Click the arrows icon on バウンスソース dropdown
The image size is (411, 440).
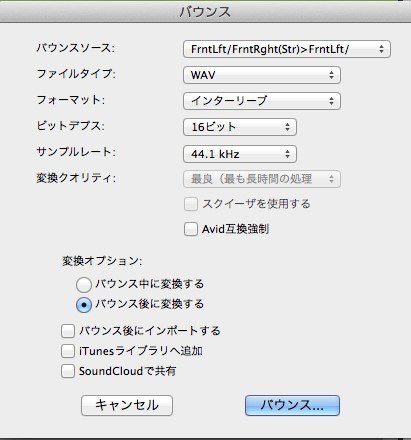pyautogui.click(x=381, y=49)
